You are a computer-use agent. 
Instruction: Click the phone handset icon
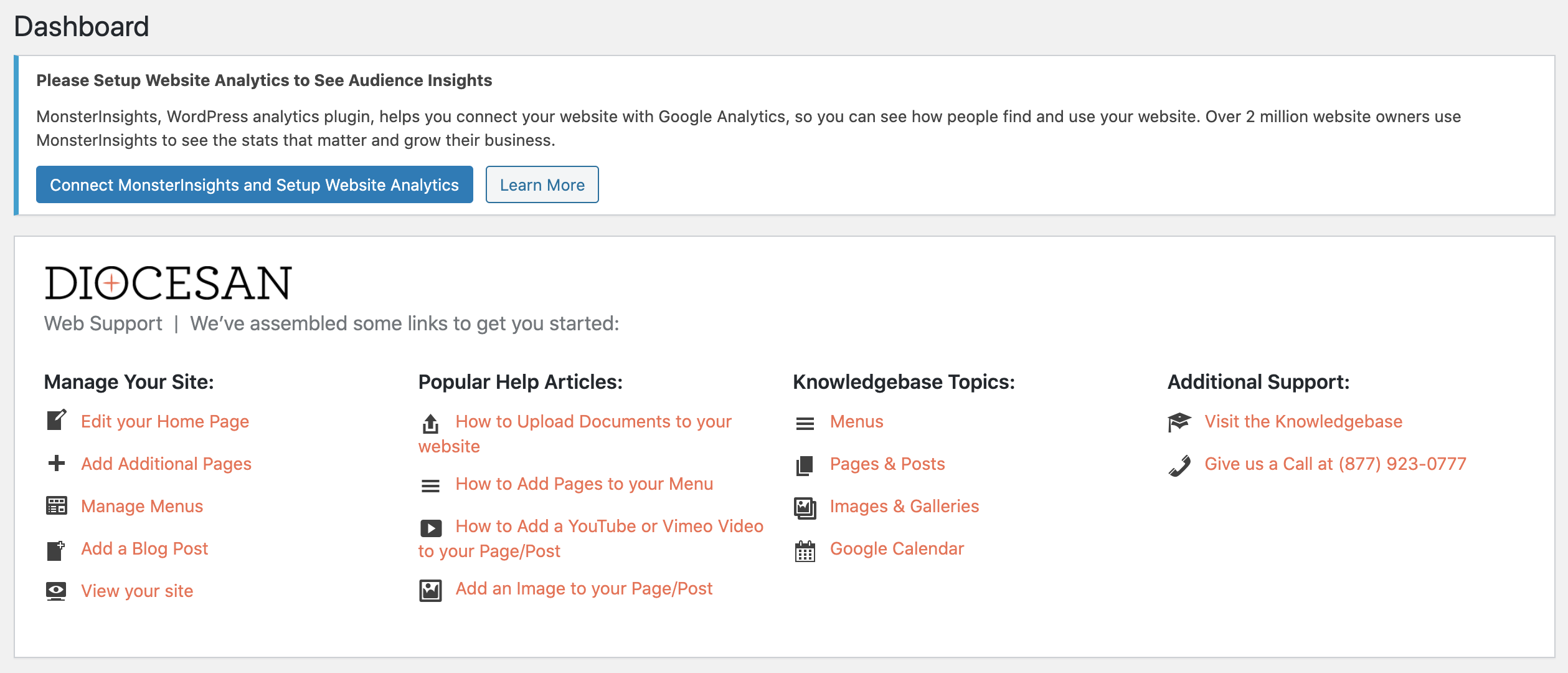(1179, 465)
